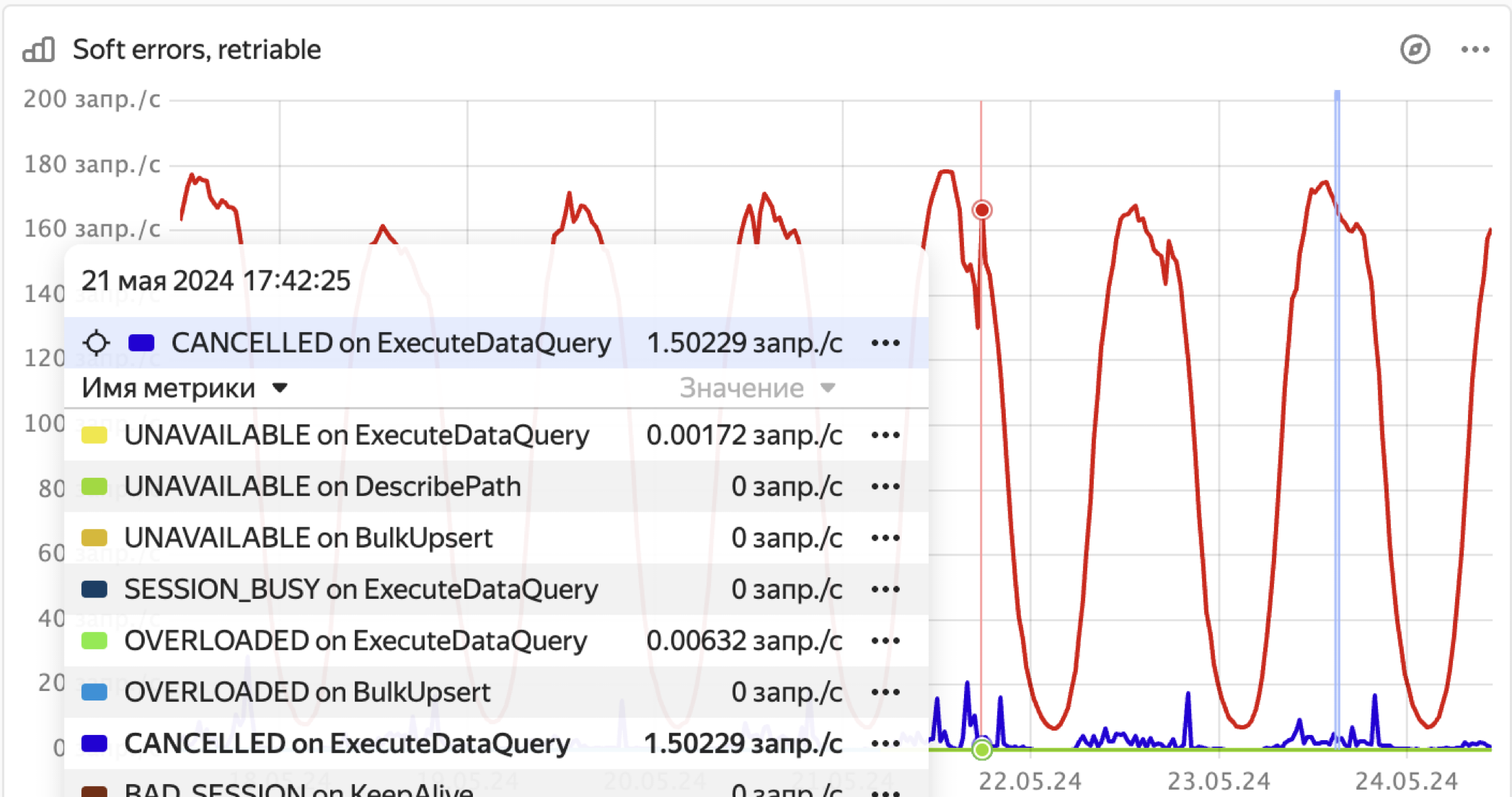Open more options for UNAVAILABLE on DescribePath

click(885, 486)
